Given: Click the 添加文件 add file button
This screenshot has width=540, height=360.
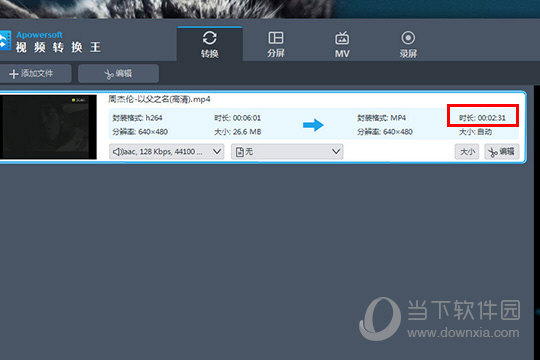Looking at the screenshot, I should [x=34, y=73].
